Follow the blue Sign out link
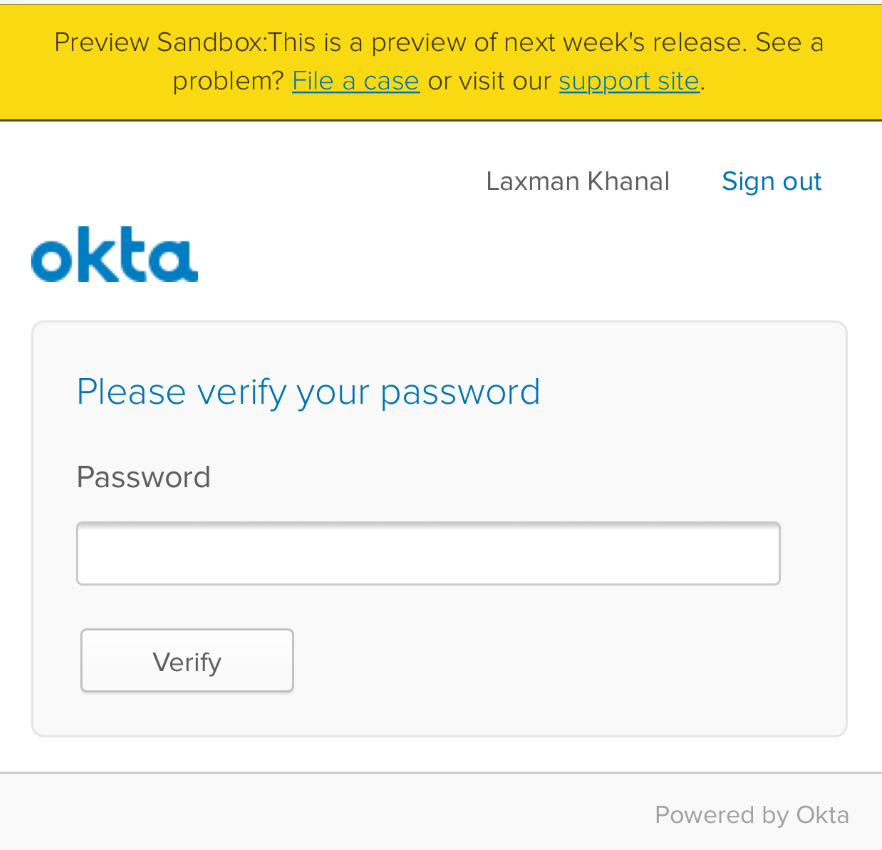This screenshot has width=882, height=850. [x=771, y=181]
